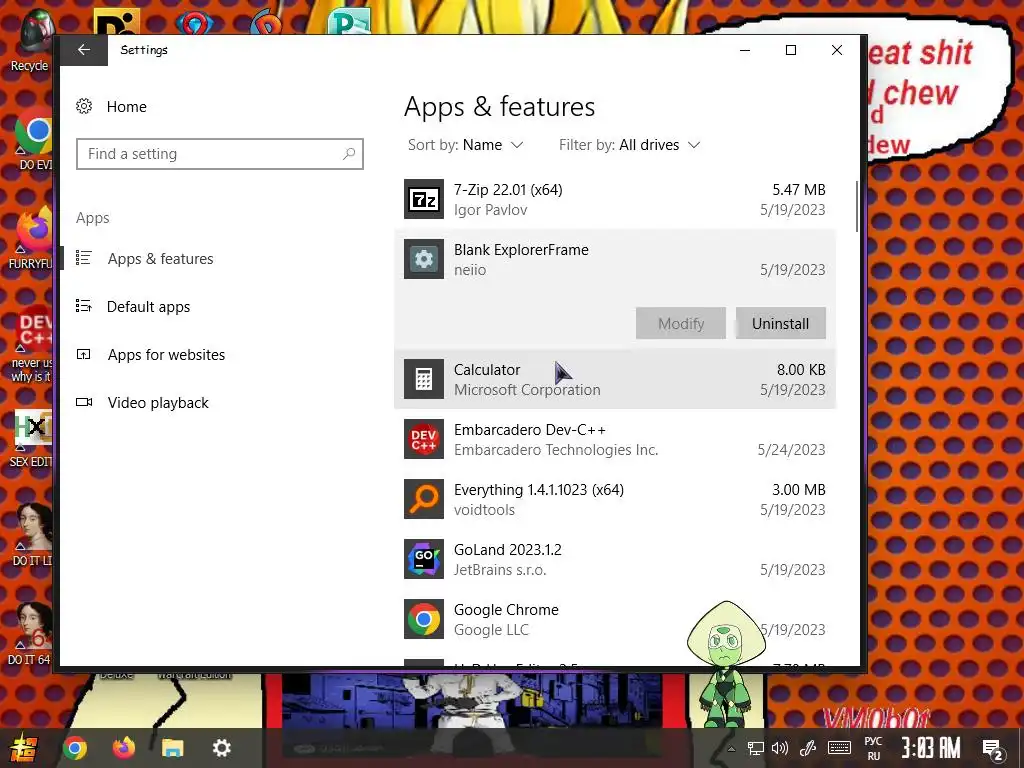Open File Explorer from the taskbar
This screenshot has width=1024, height=768.
(173, 748)
